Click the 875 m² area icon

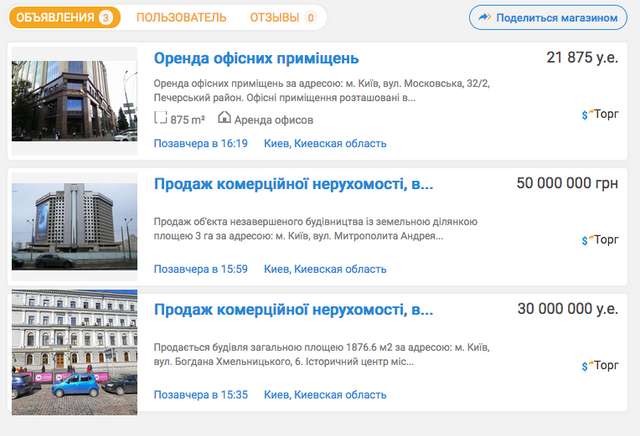coord(161,118)
